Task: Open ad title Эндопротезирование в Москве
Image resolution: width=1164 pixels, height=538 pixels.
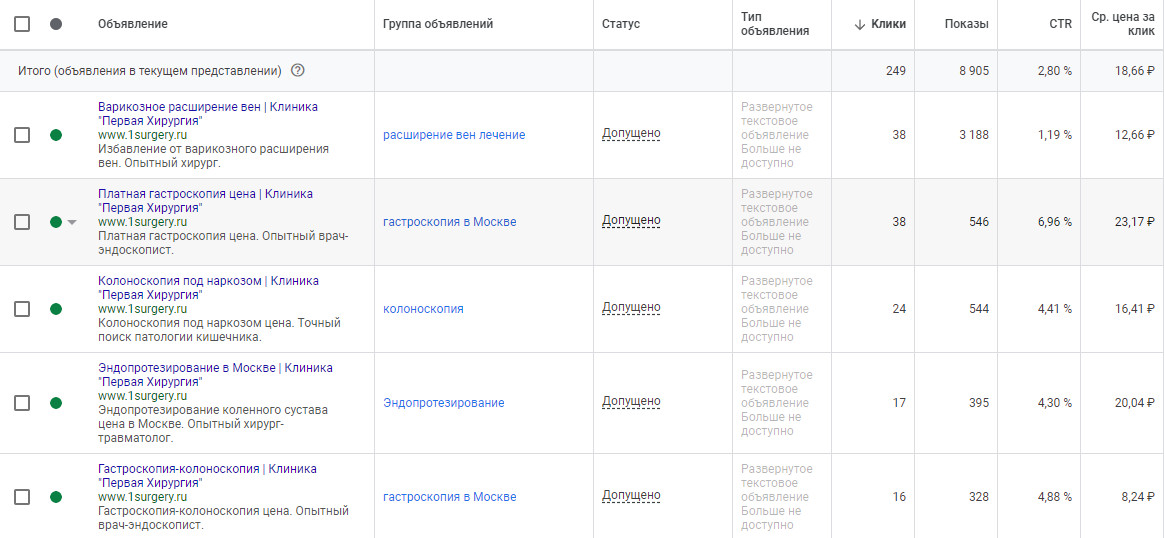Action: (186, 368)
